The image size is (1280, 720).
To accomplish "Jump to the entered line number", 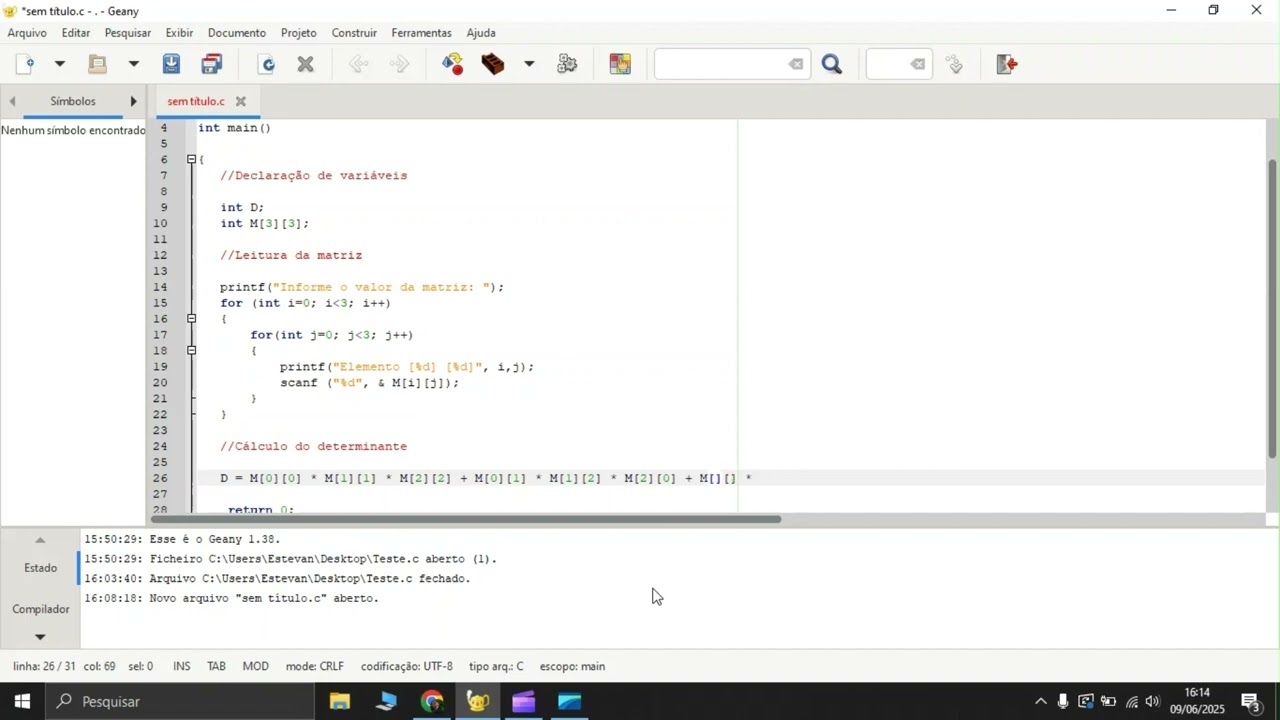I will coord(955,64).
